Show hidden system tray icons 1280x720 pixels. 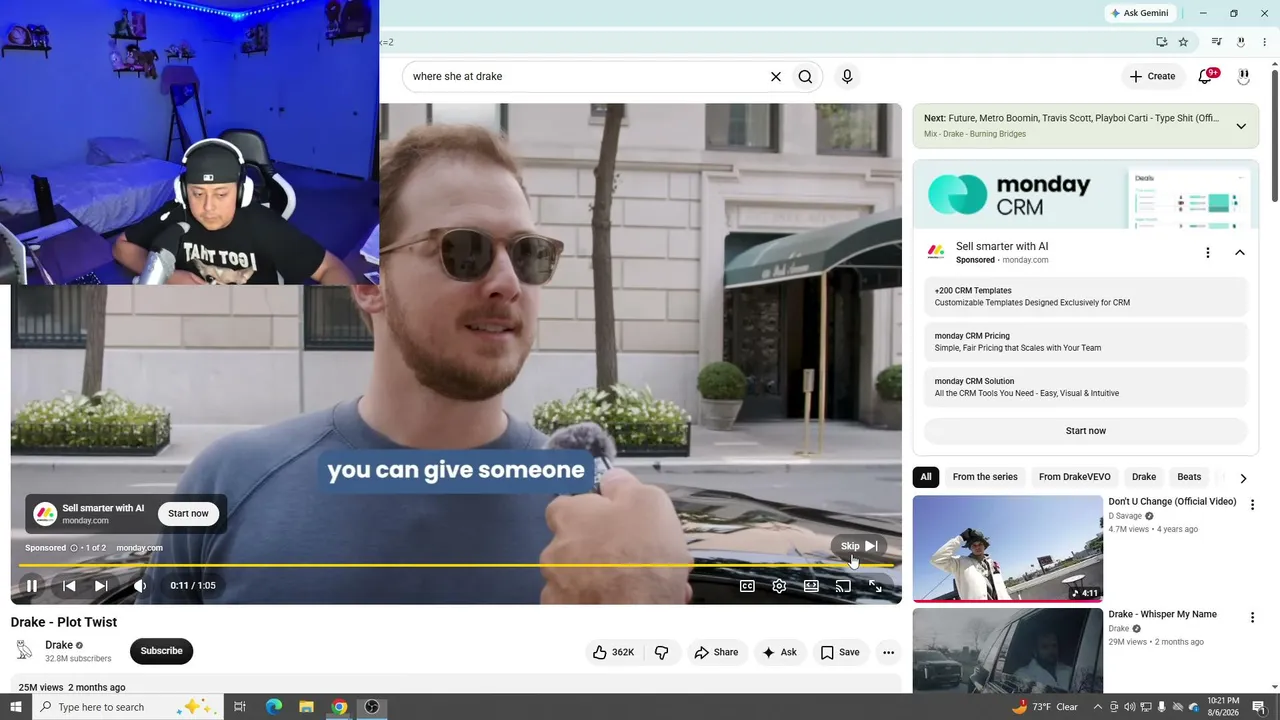pos(1095,707)
